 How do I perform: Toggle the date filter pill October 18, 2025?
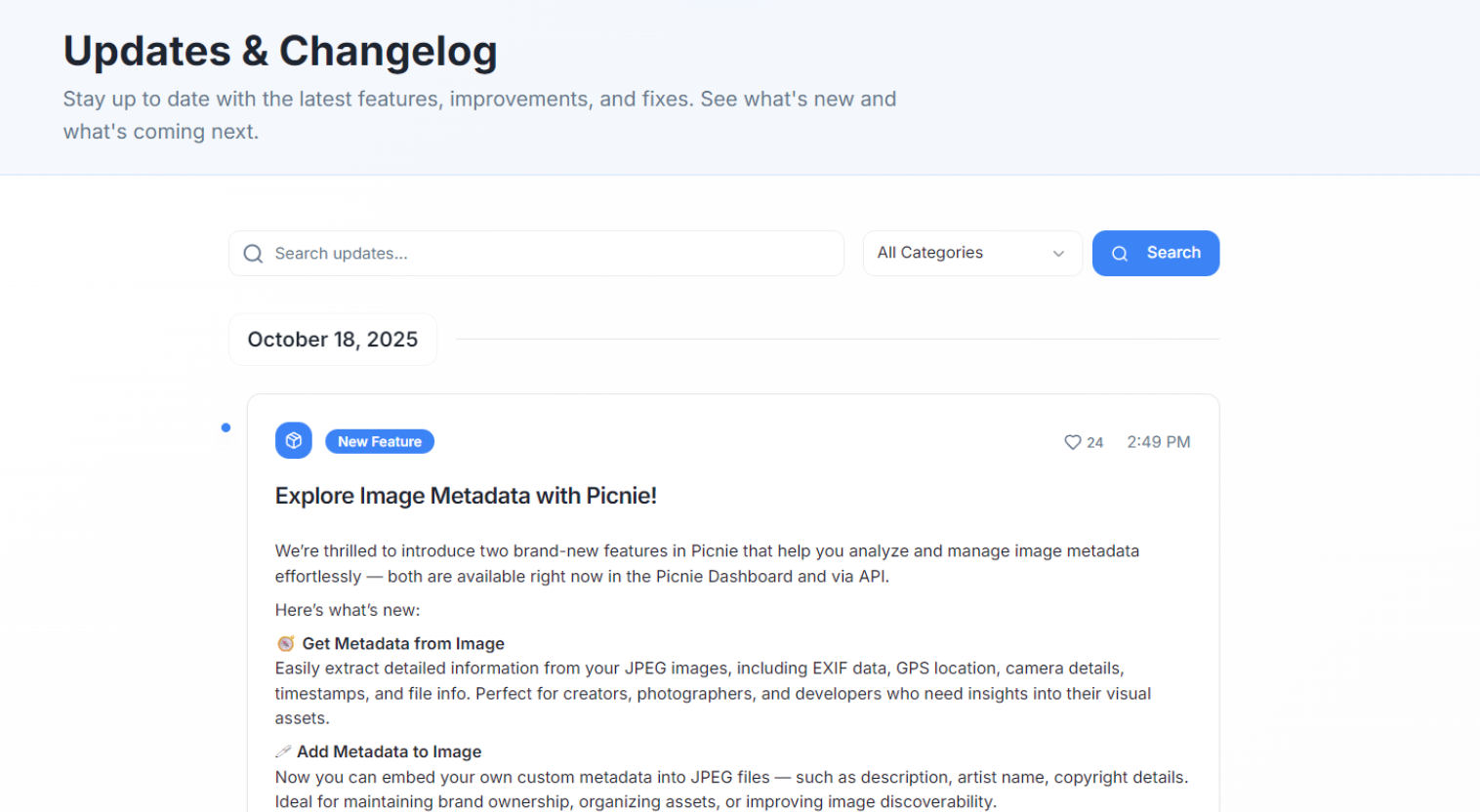click(x=332, y=339)
